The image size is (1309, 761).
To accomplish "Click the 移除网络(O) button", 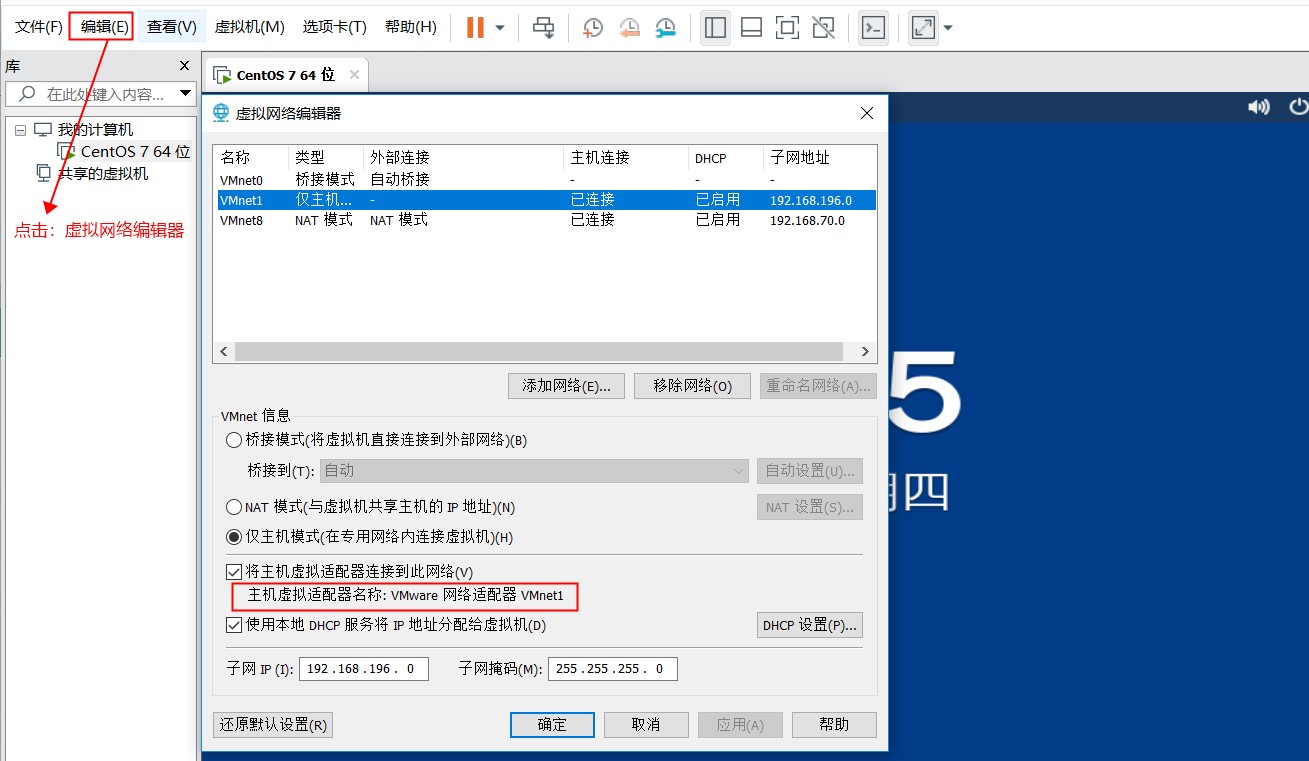I will click(x=692, y=386).
